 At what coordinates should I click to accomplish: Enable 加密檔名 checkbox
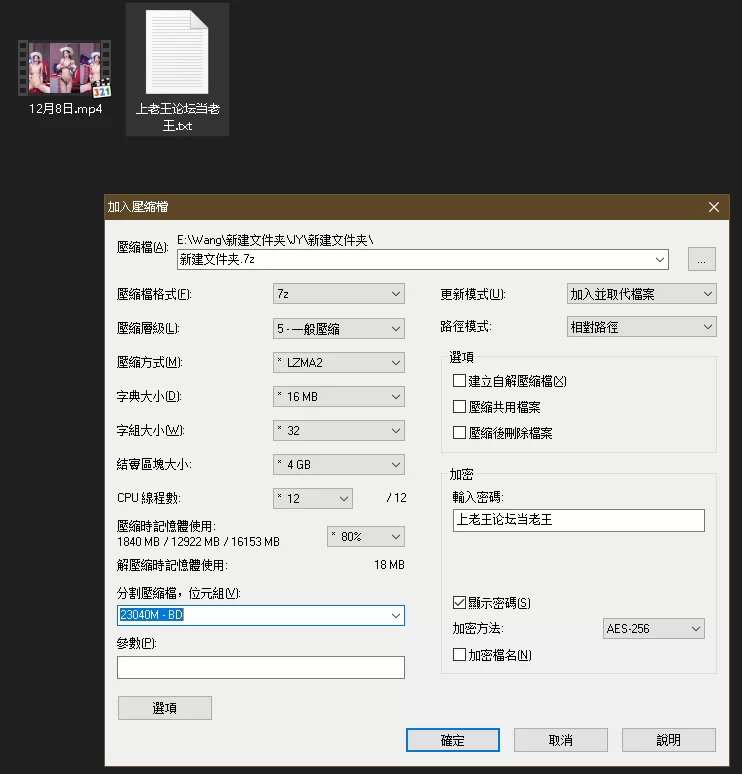pos(460,655)
